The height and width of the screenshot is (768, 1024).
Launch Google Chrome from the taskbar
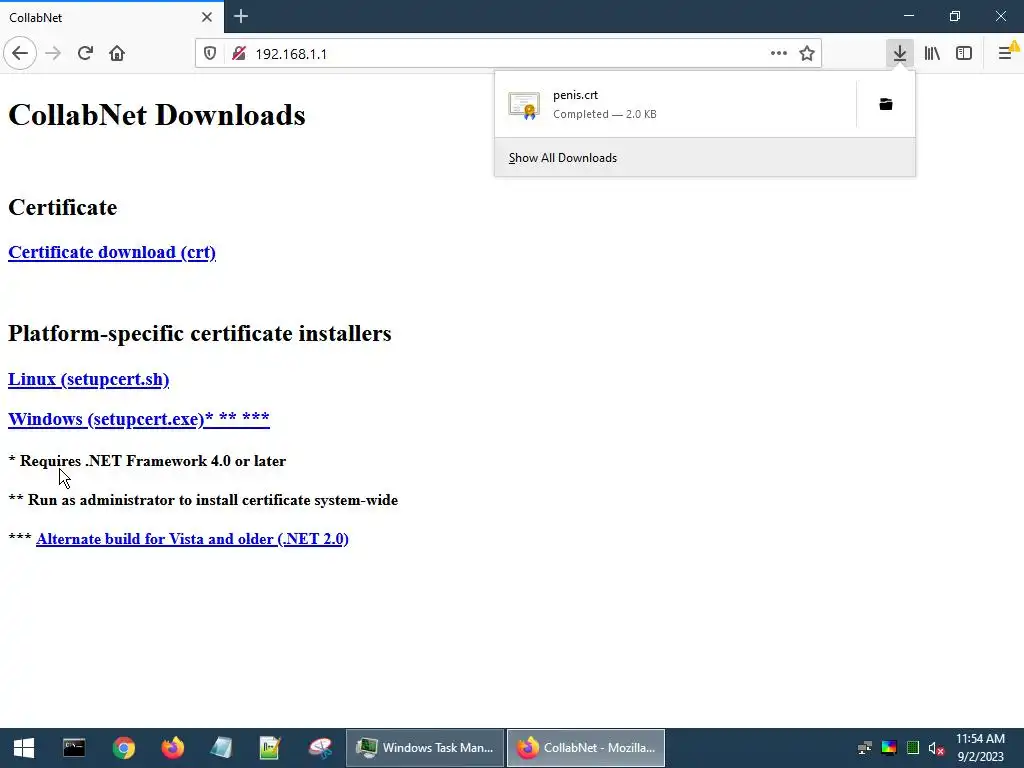coord(123,748)
